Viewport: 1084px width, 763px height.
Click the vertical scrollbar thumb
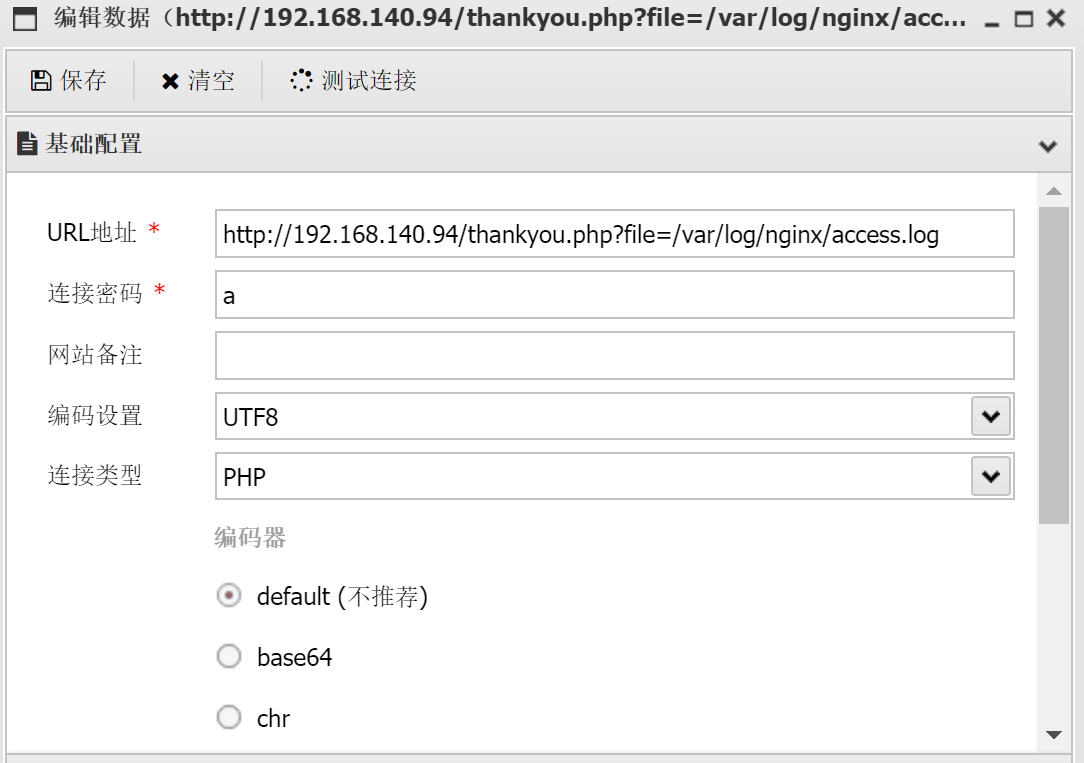pyautogui.click(x=1053, y=365)
